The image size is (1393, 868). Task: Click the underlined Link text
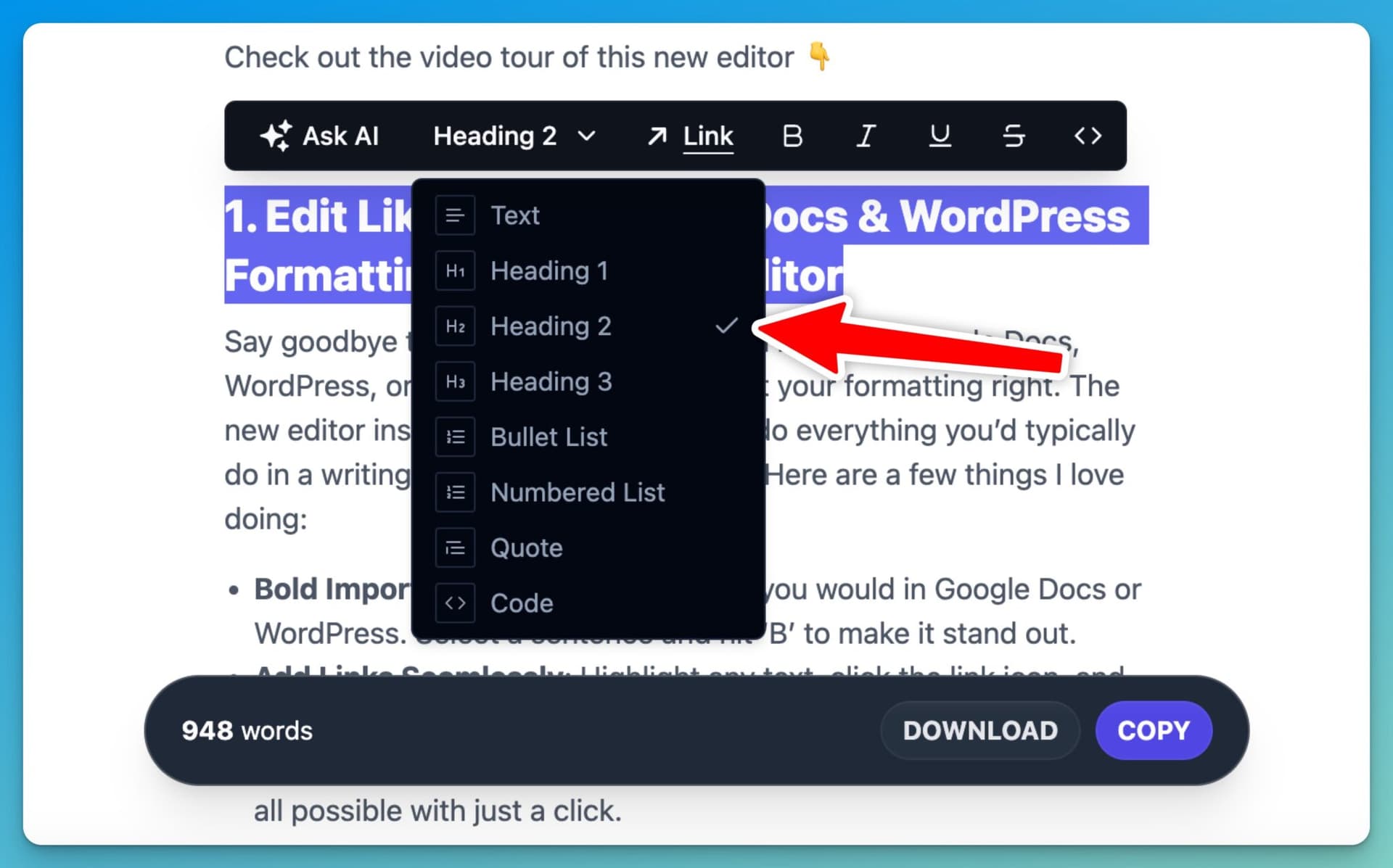(707, 136)
